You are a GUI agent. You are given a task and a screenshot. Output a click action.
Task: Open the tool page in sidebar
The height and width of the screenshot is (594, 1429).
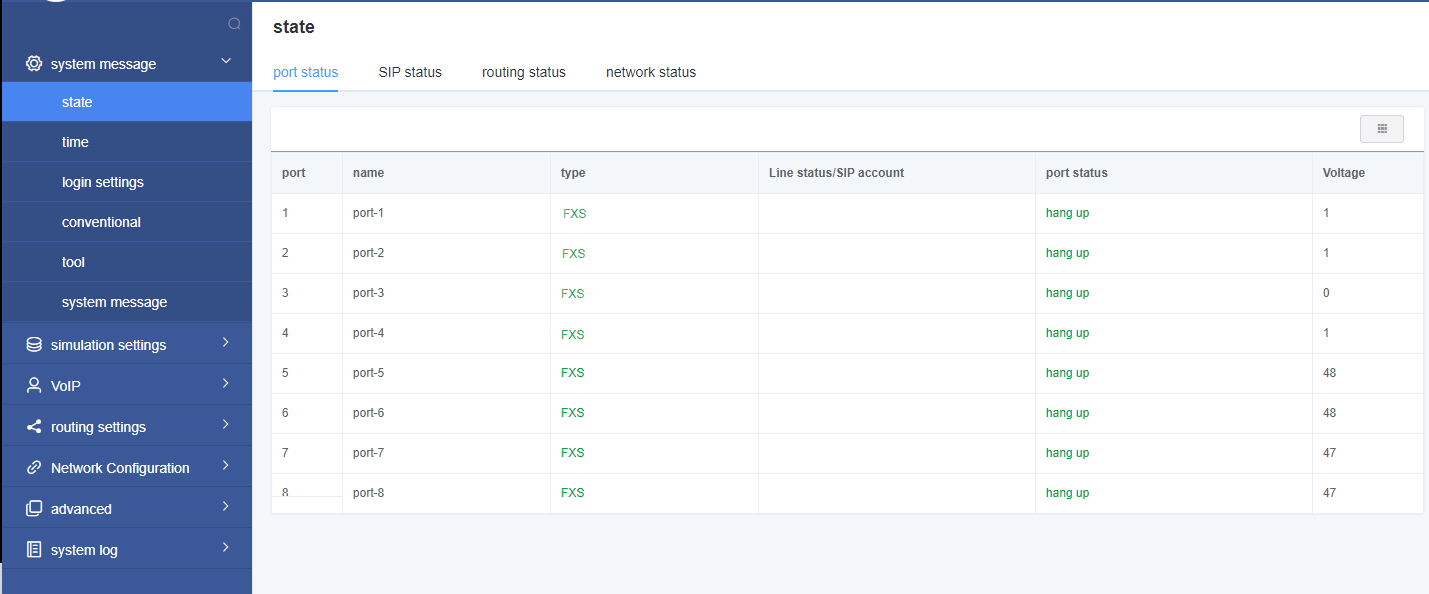(x=127, y=262)
